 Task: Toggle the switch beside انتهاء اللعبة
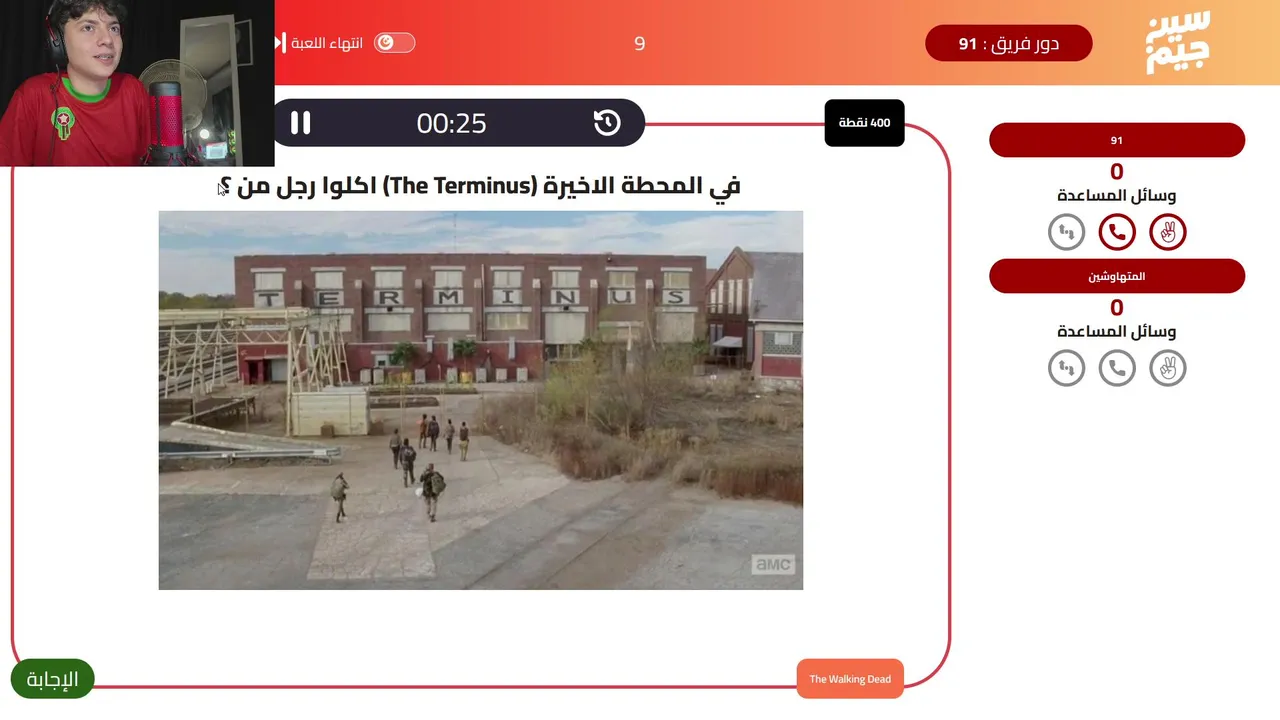[394, 43]
